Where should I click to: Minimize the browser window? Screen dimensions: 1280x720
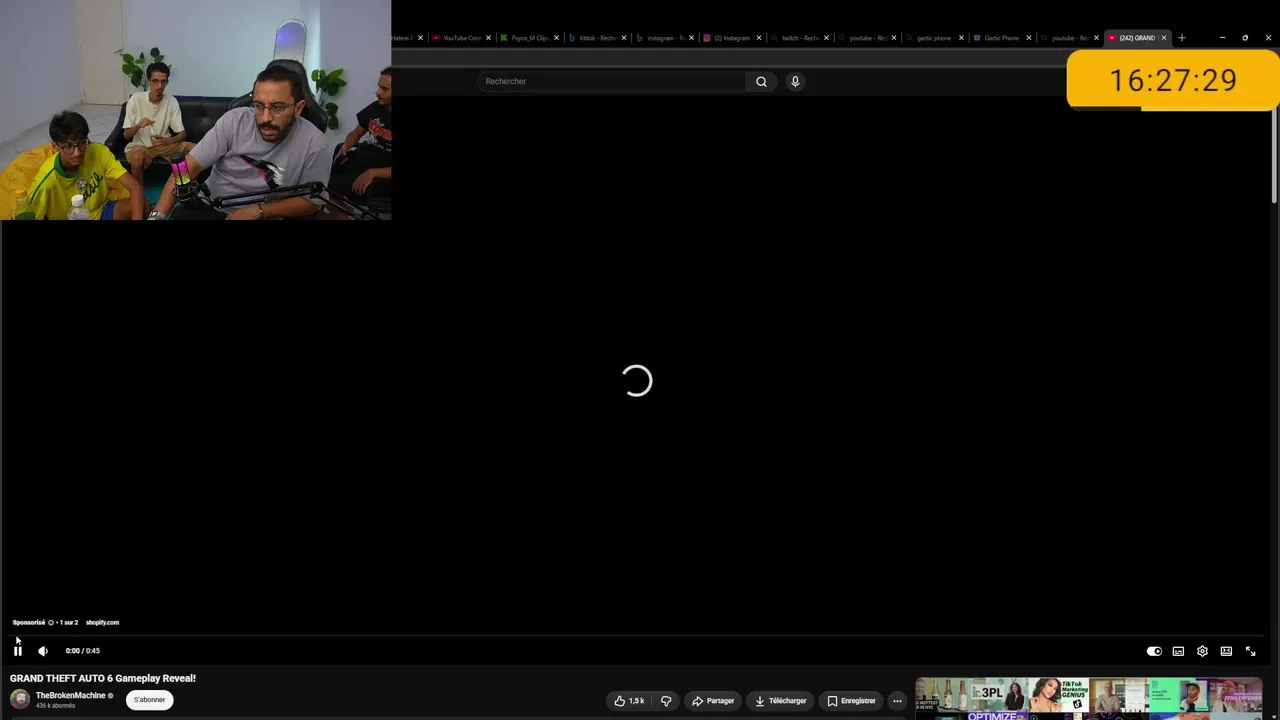click(x=1222, y=38)
